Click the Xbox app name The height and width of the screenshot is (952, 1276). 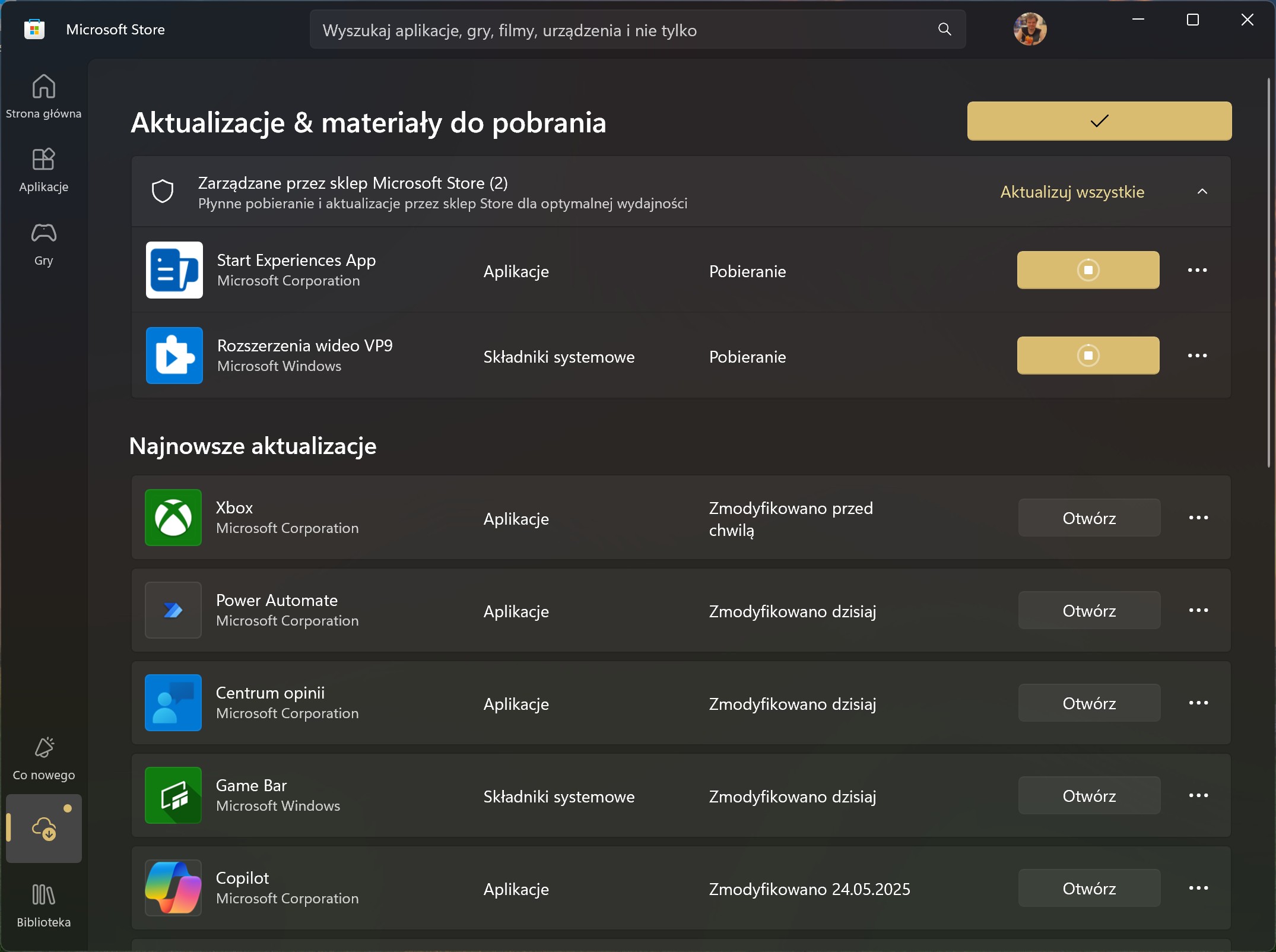point(234,507)
